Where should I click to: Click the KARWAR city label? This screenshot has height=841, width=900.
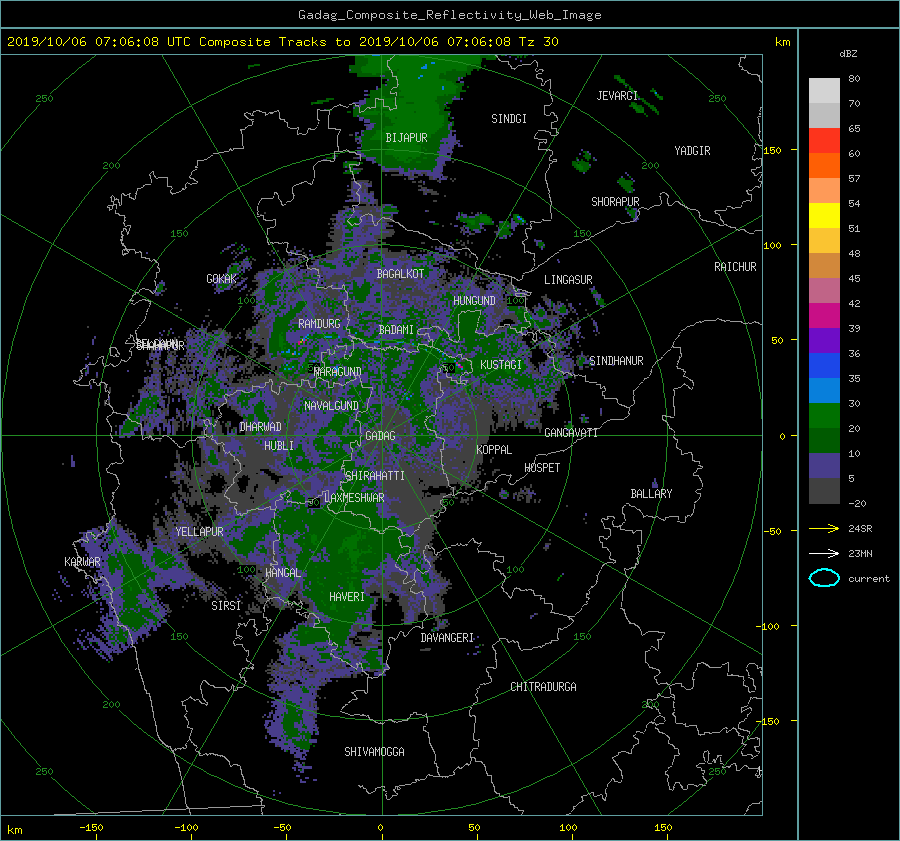point(82,562)
